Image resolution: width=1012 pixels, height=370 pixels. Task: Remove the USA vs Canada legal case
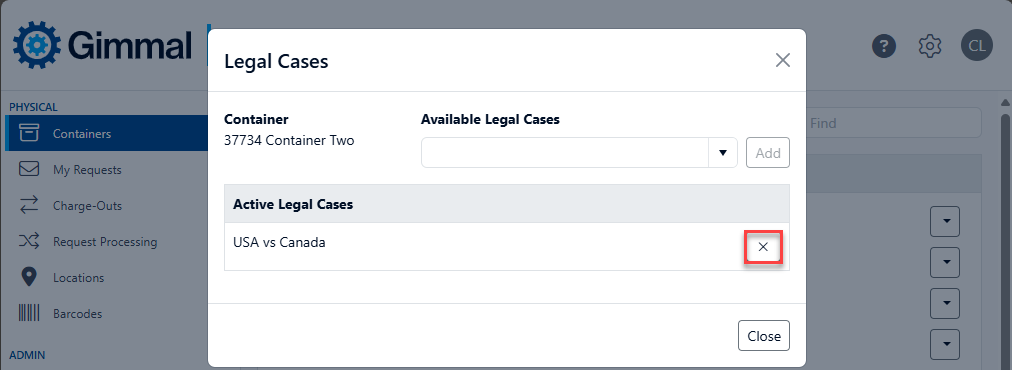763,247
